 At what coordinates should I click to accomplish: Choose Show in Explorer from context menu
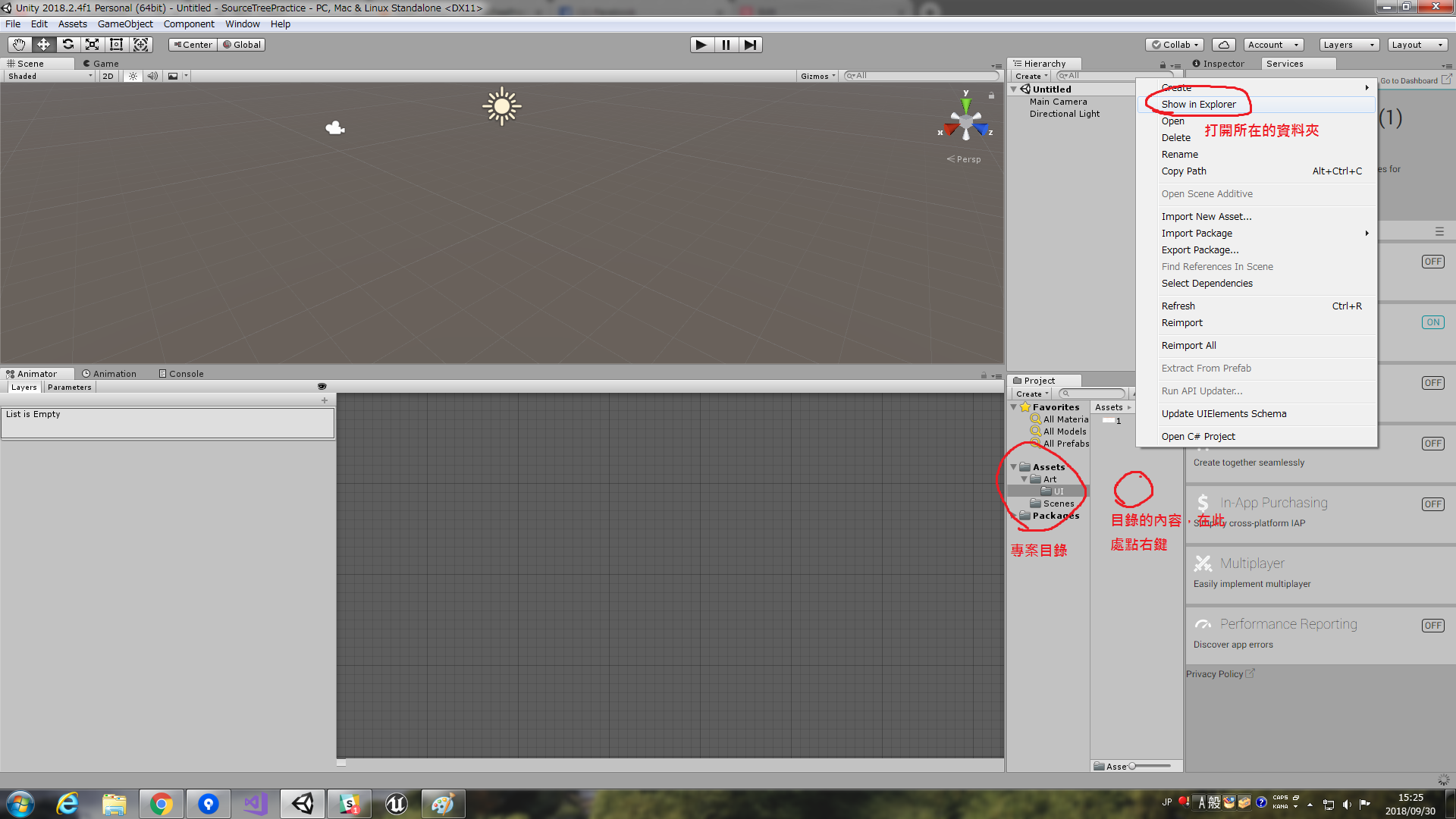point(1198,105)
